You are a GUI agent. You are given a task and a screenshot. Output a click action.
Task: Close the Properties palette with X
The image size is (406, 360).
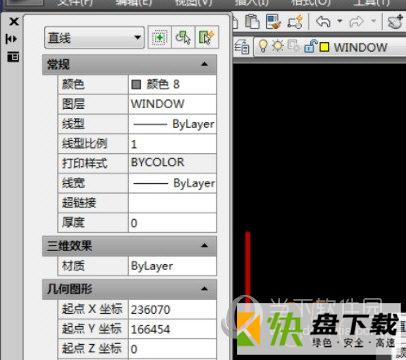pos(14,22)
